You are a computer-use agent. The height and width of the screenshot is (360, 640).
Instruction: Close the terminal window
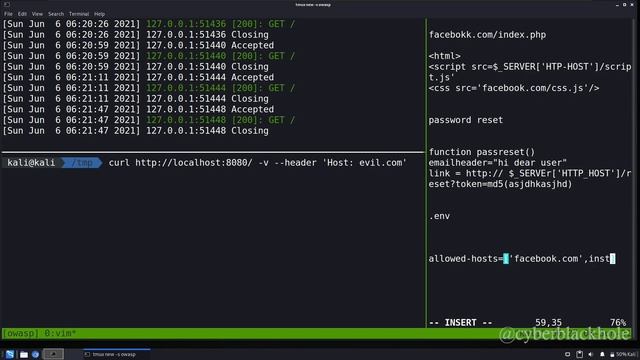click(632, 4)
